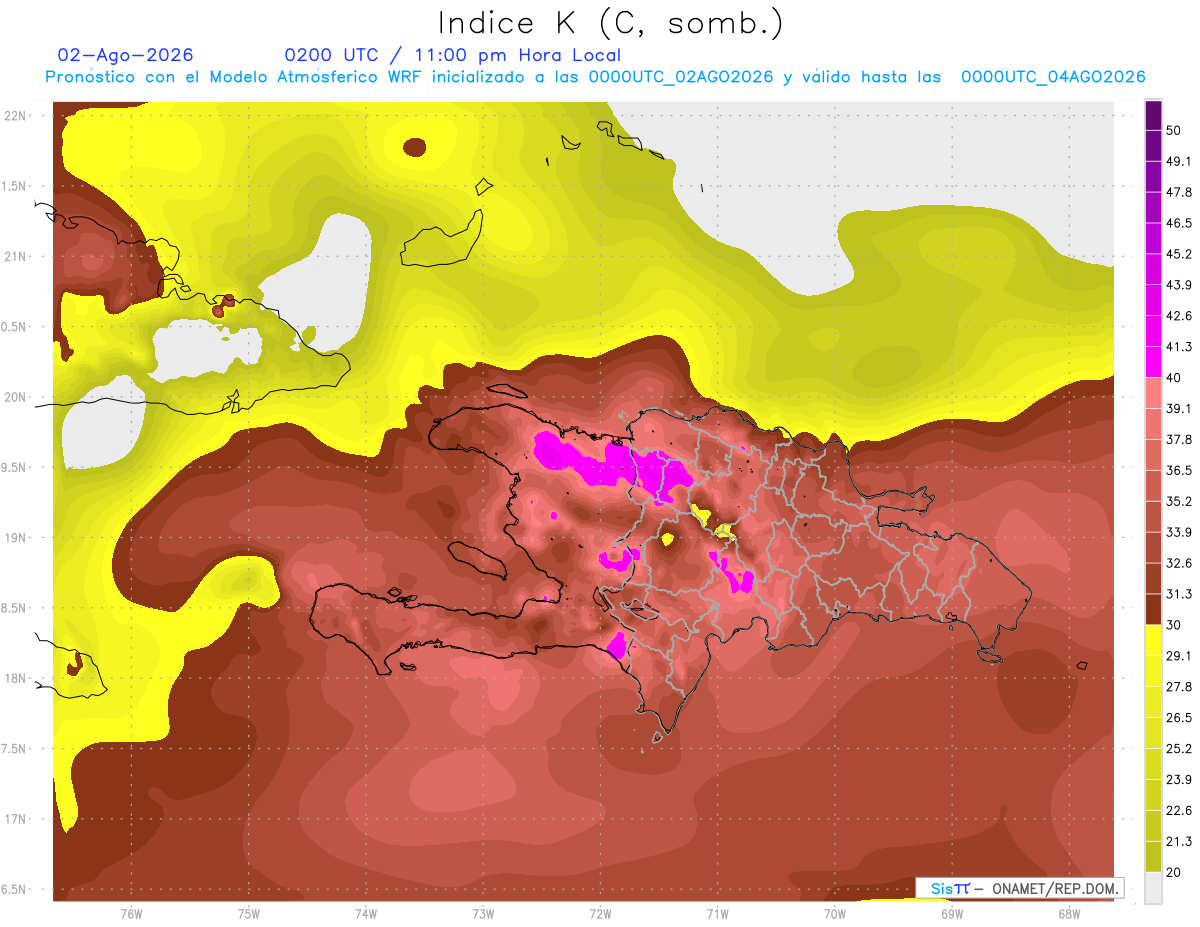
Task: Click the latitude axis label '18N'
Action: (x=14, y=679)
